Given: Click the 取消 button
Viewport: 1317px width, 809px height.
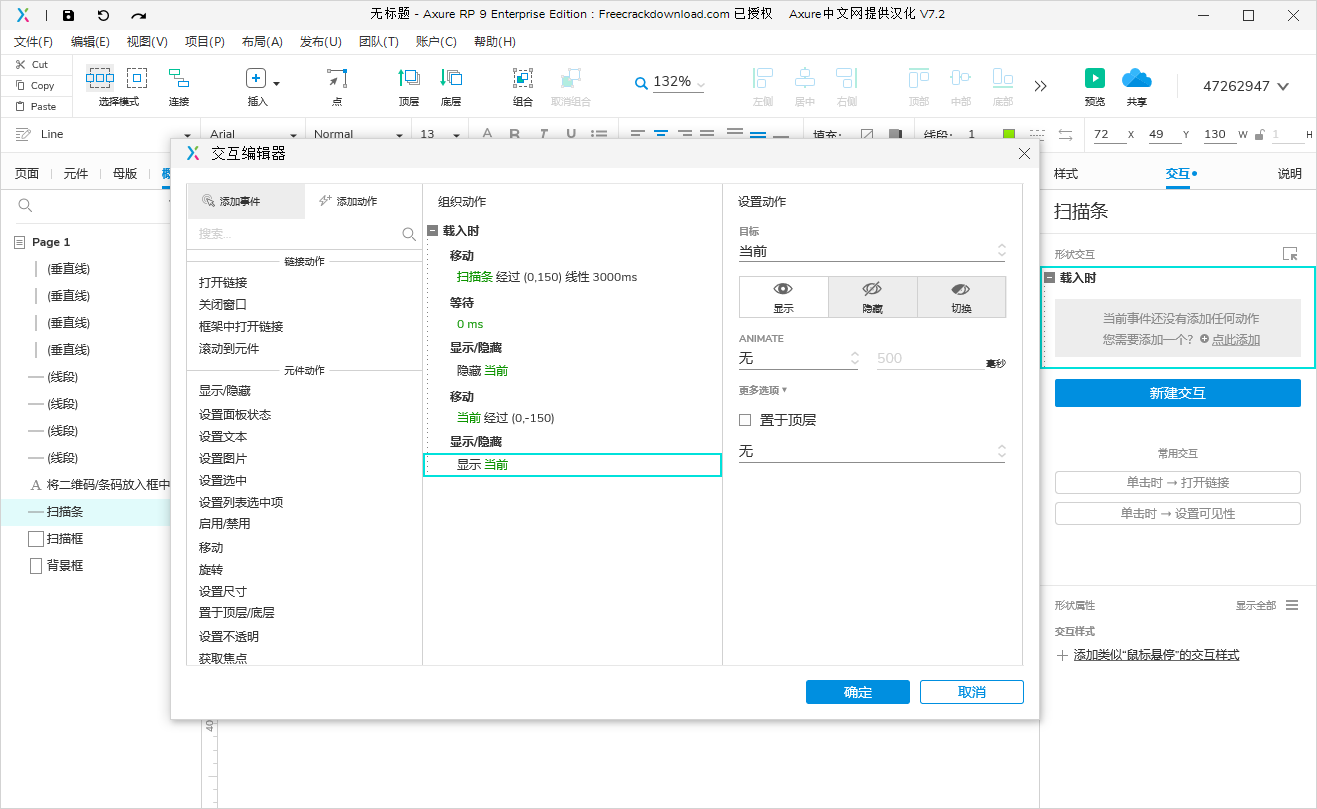Looking at the screenshot, I should [x=972, y=692].
